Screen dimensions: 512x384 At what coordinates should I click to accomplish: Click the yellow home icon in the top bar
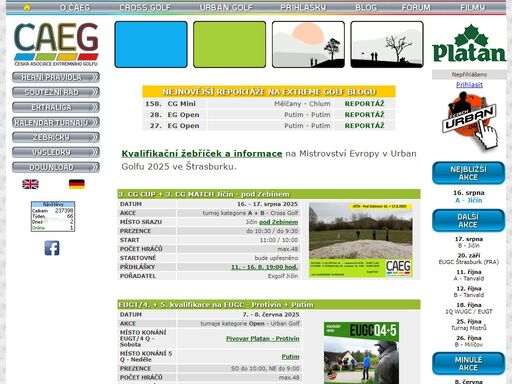pyautogui.click(x=27, y=7)
